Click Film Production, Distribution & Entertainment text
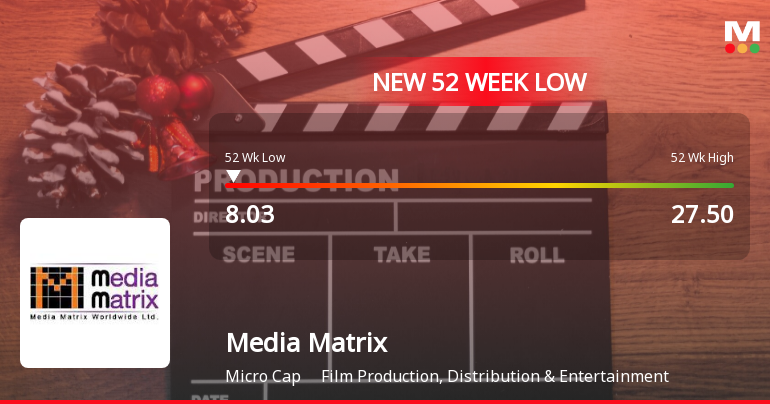The image size is (770, 404). pos(495,377)
